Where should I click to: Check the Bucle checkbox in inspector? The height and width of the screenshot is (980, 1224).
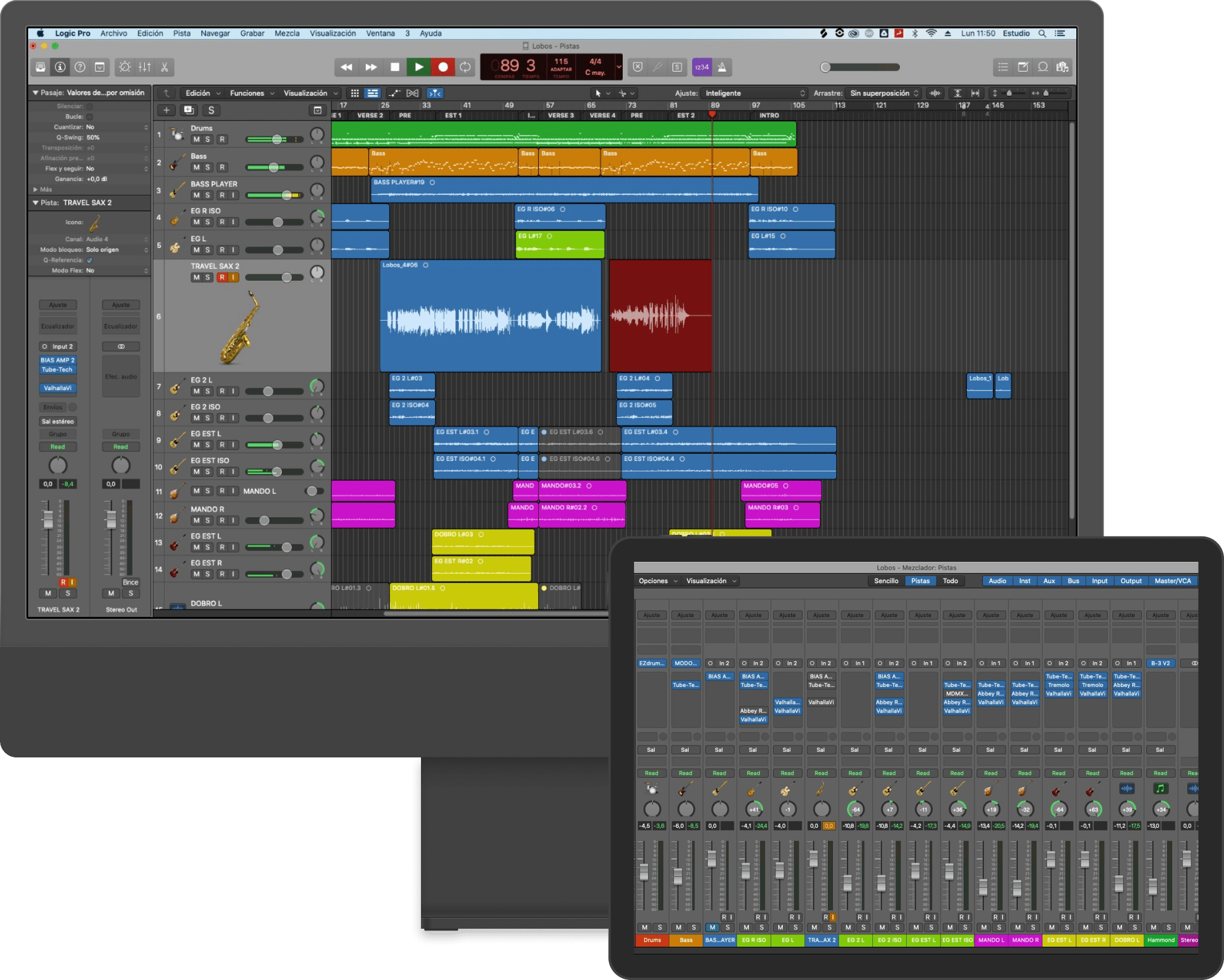[90, 117]
